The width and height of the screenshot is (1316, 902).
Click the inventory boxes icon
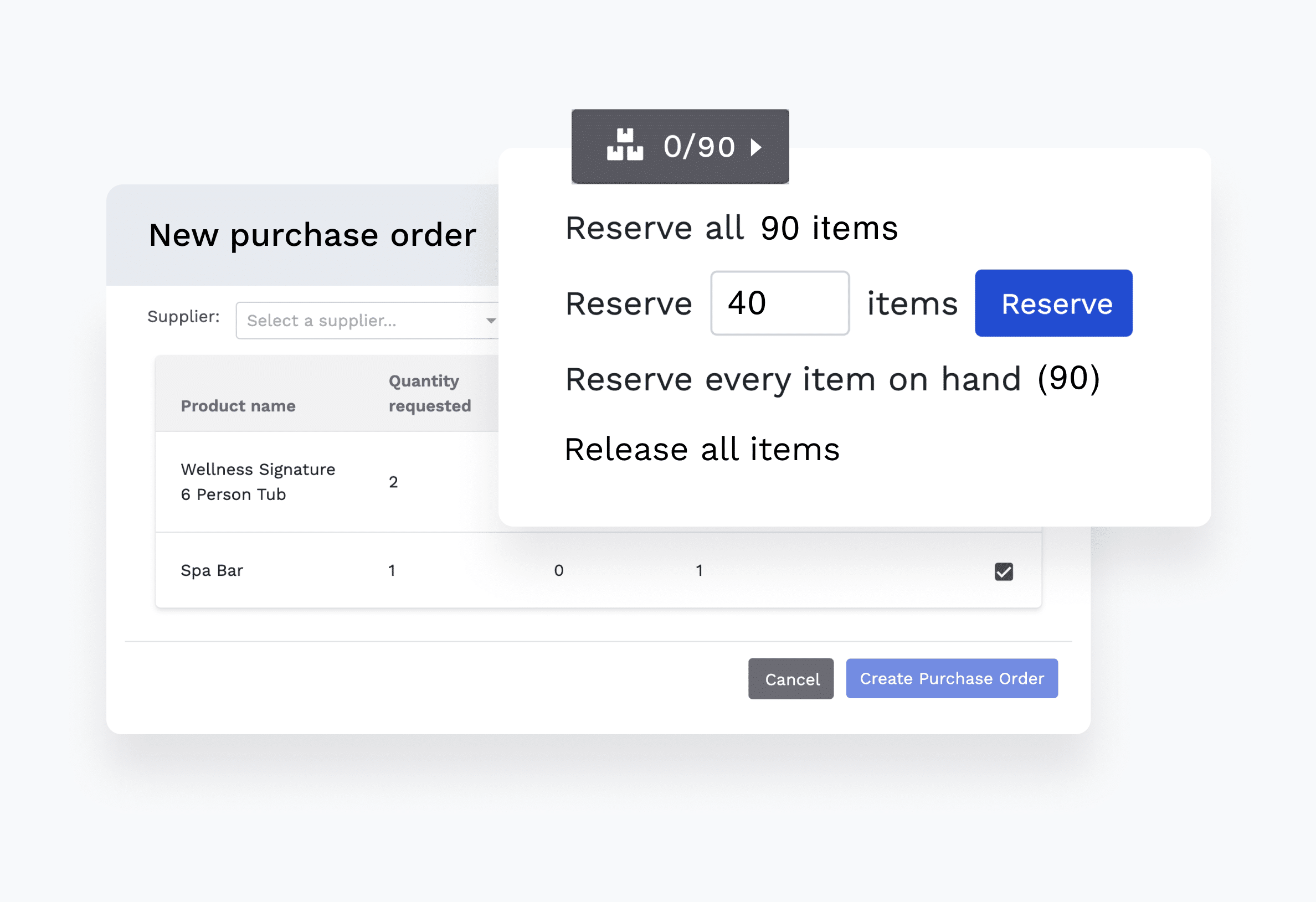click(625, 145)
